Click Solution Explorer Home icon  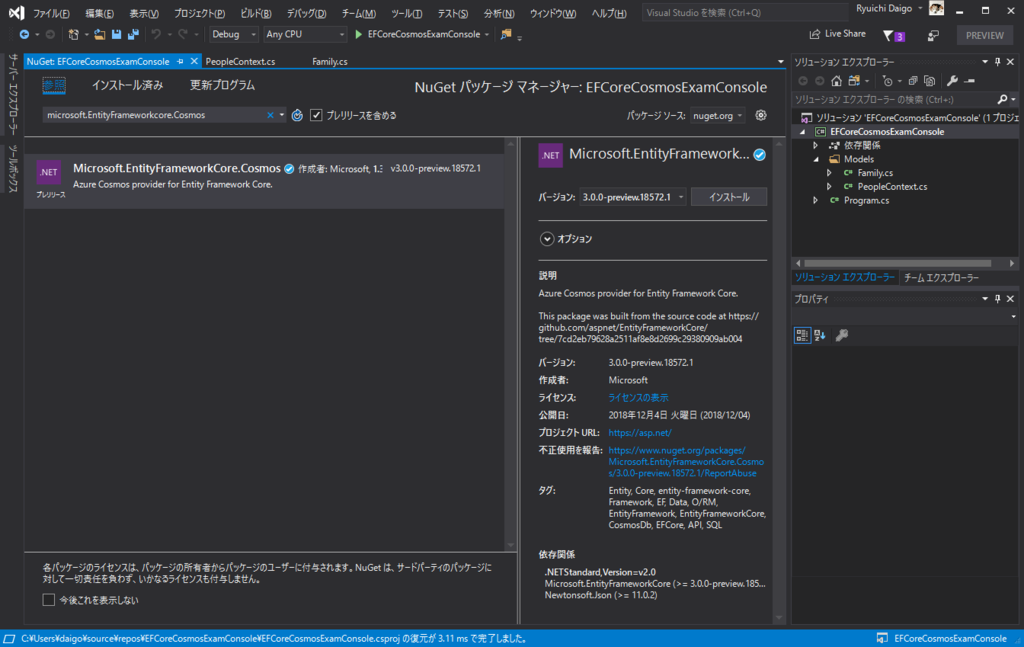tap(836, 81)
